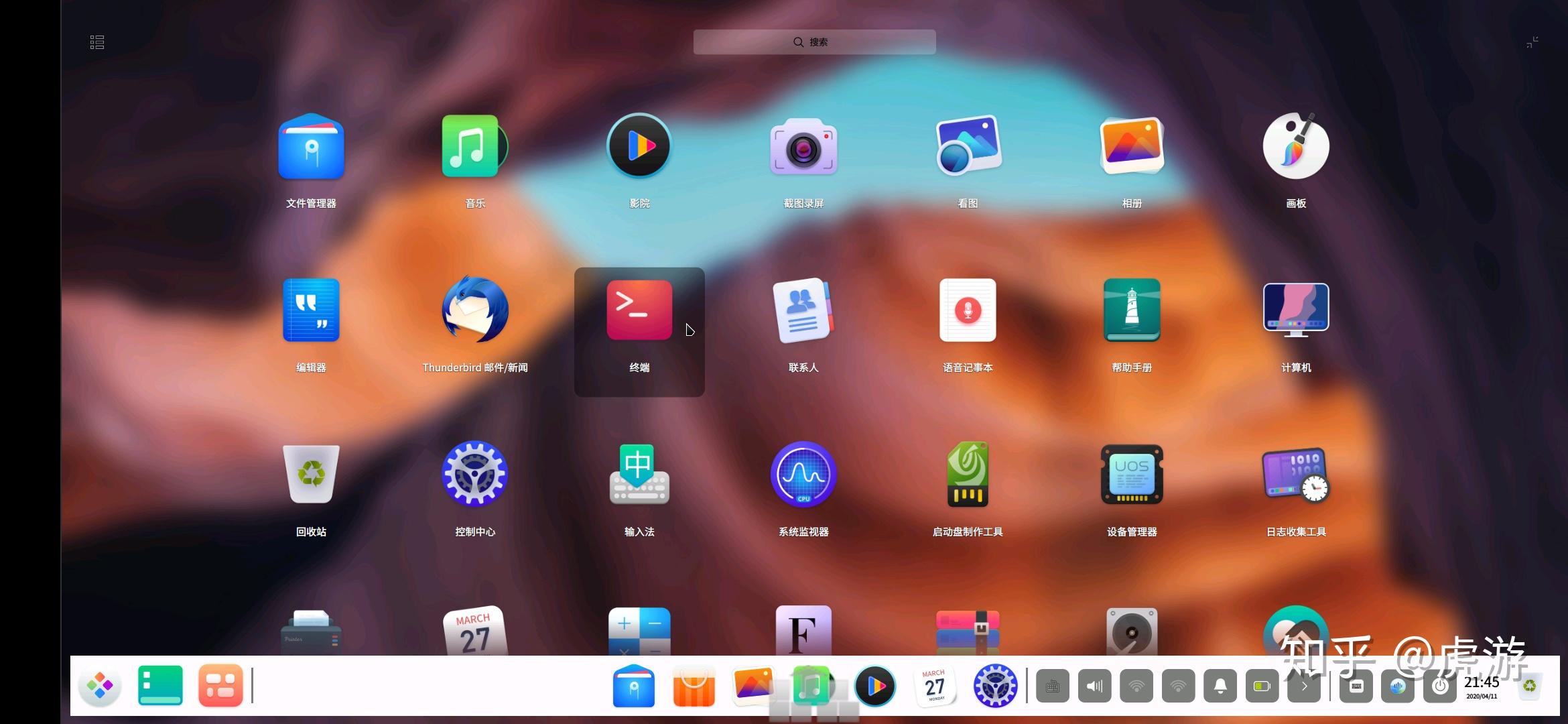Open 文件管理器 file manager icon
1568x724 pixels.
coord(311,147)
